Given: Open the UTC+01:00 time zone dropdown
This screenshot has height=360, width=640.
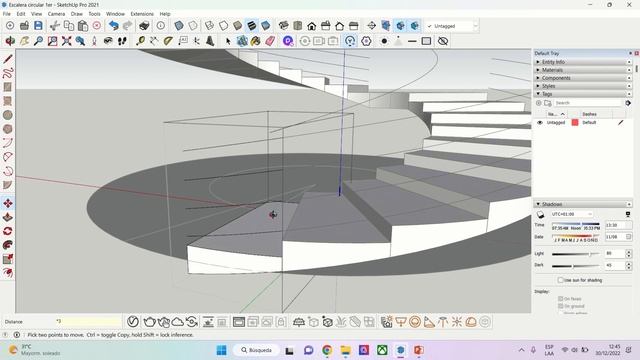Looking at the screenshot, I should click(571, 214).
